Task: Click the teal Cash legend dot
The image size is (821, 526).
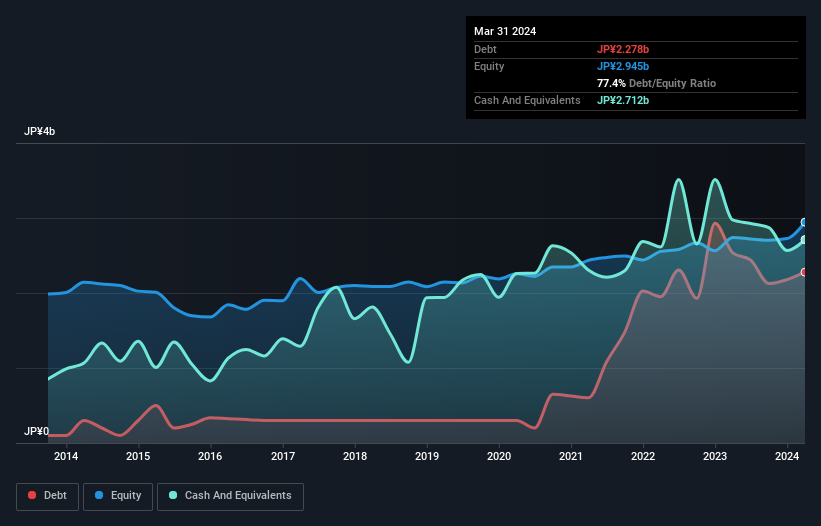Action: point(173,495)
